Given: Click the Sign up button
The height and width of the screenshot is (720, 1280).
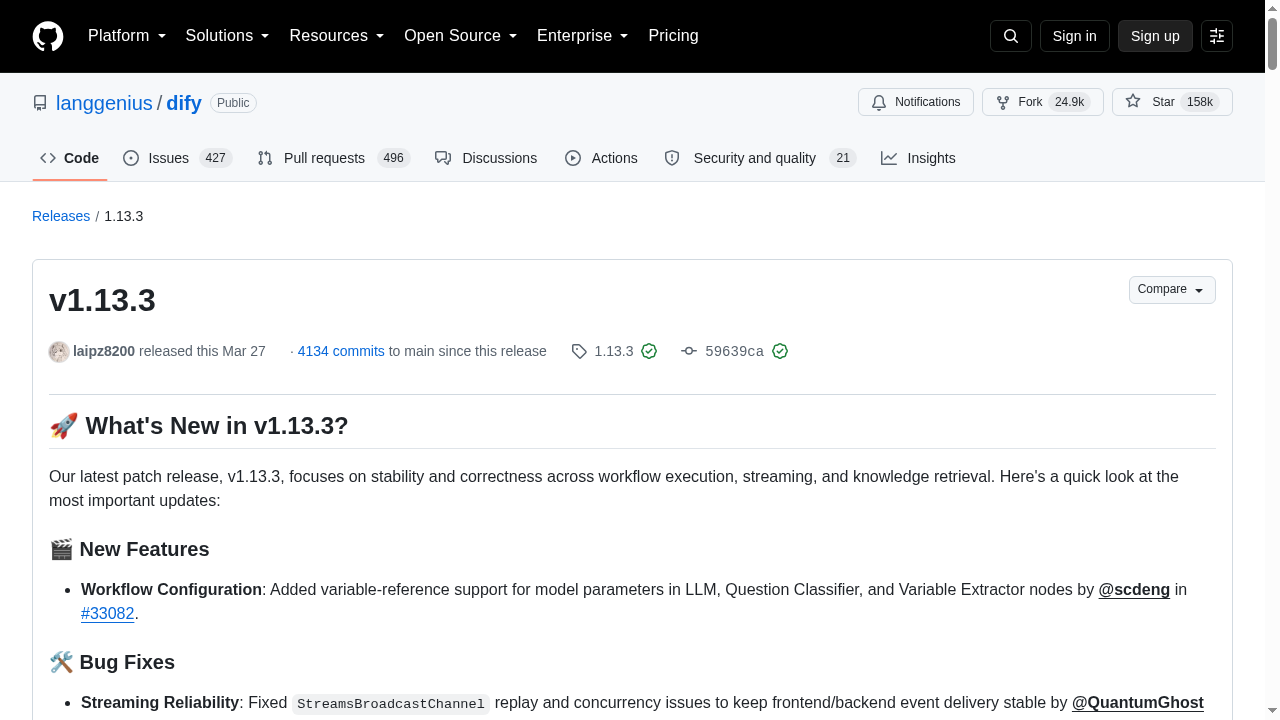Looking at the screenshot, I should point(1155,36).
